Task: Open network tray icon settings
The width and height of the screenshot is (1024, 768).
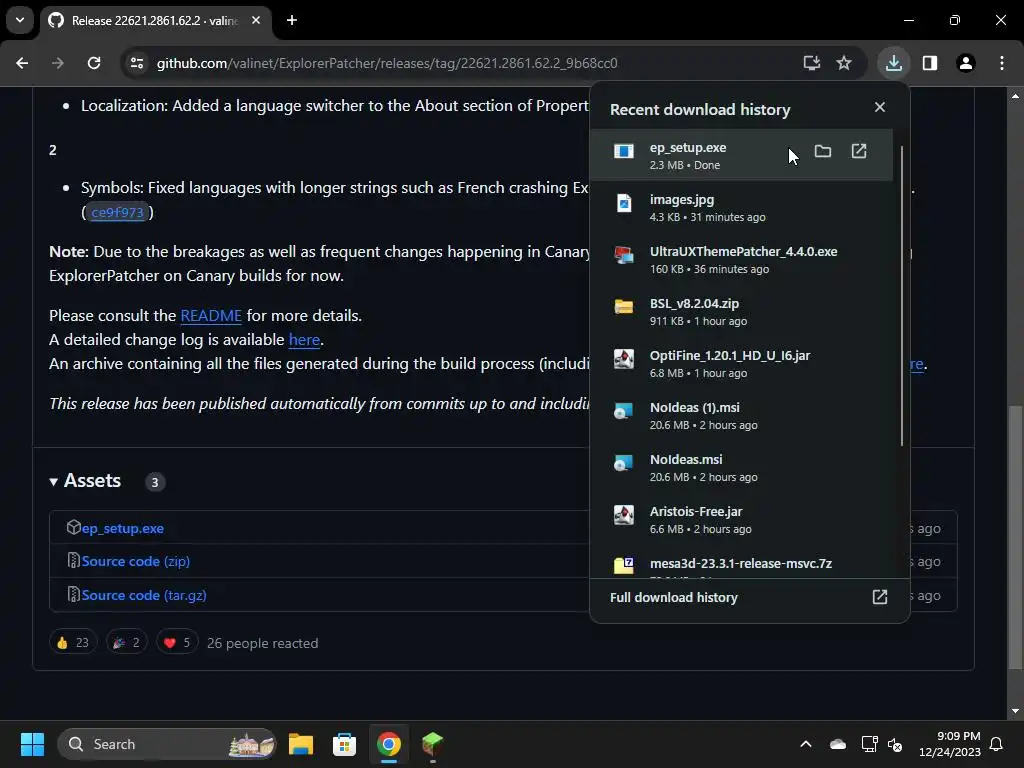Action: tap(869, 744)
